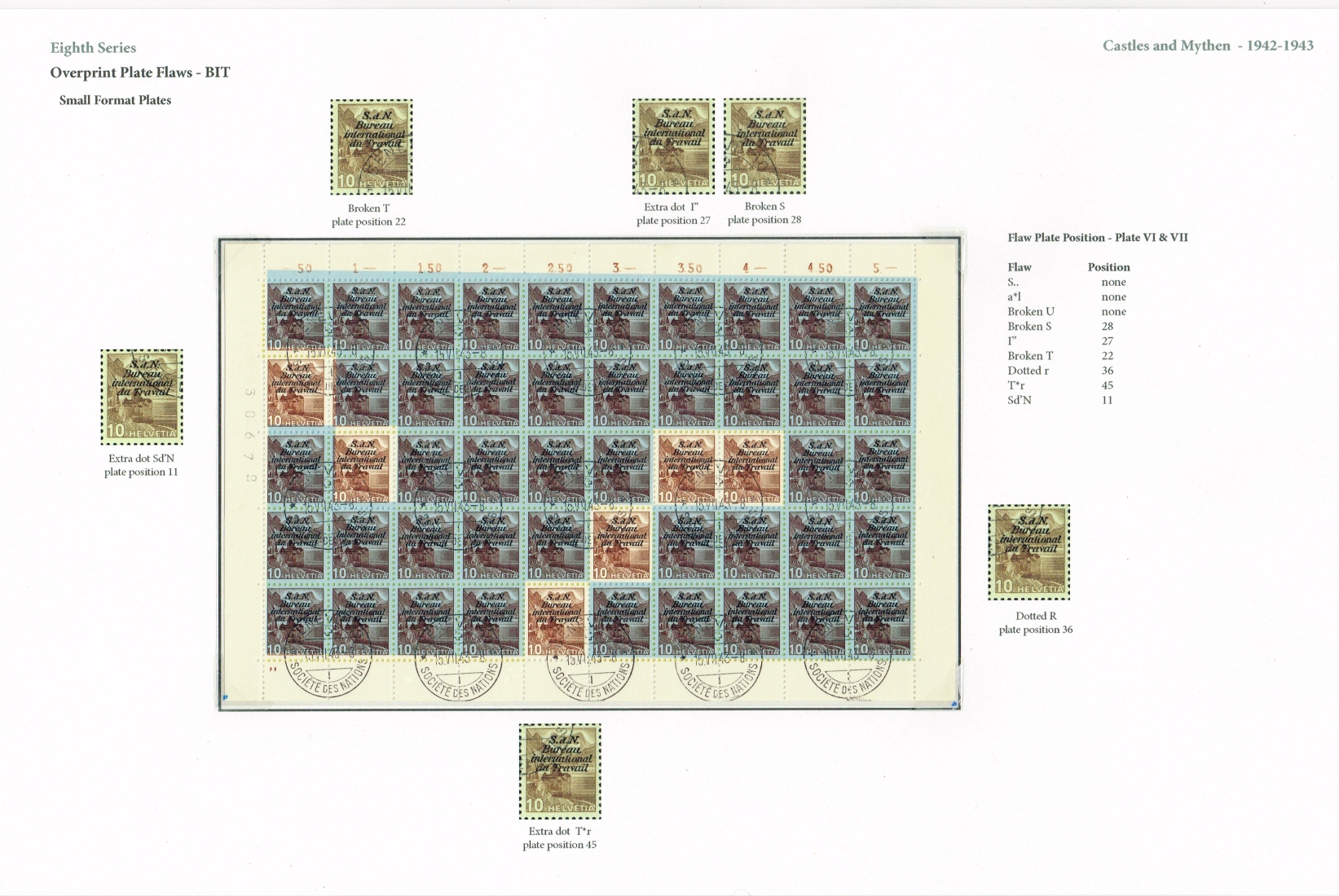Click the 'Dotted r' entry in flaw table
This screenshot has width=1339, height=896.
click(1028, 371)
